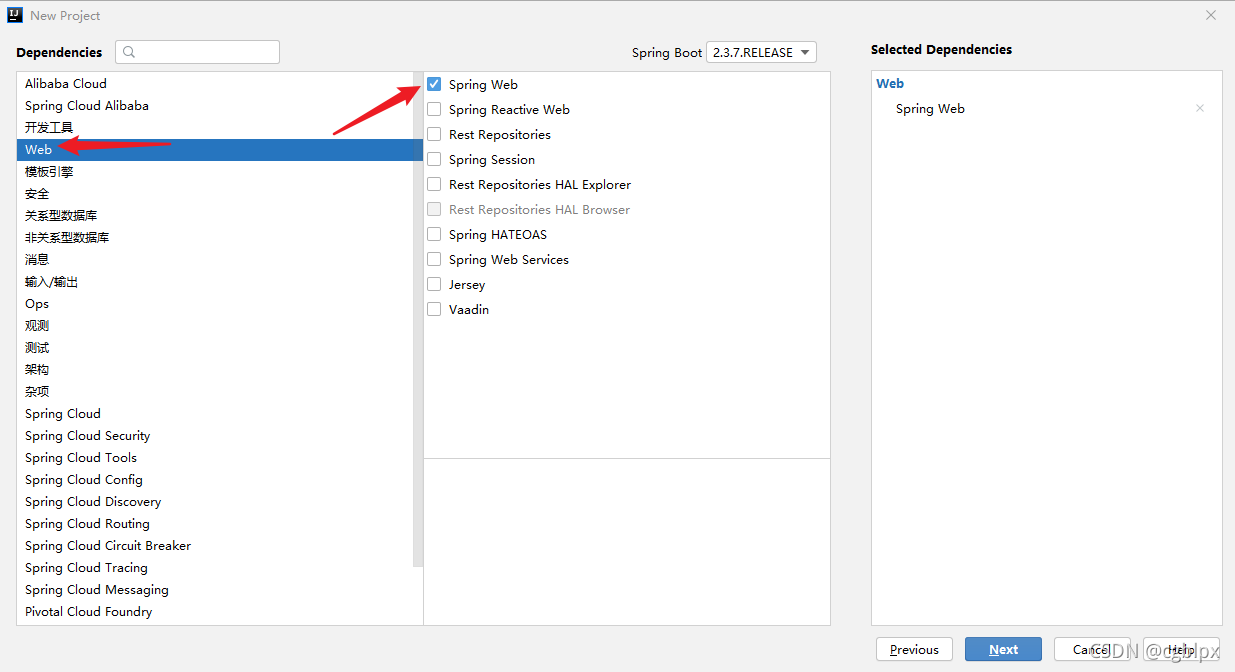Focus the dependencies search field
Image resolution: width=1235 pixels, height=672 pixels.
tap(197, 52)
